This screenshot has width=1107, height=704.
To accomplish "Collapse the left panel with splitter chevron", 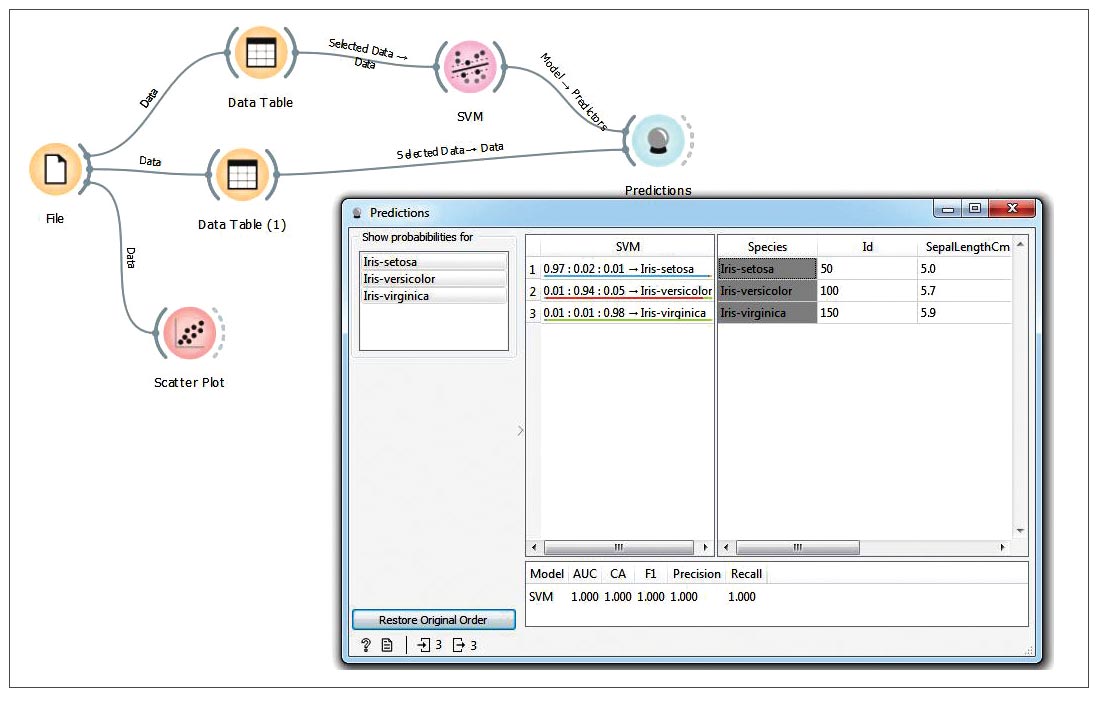I will pyautogui.click(x=520, y=431).
